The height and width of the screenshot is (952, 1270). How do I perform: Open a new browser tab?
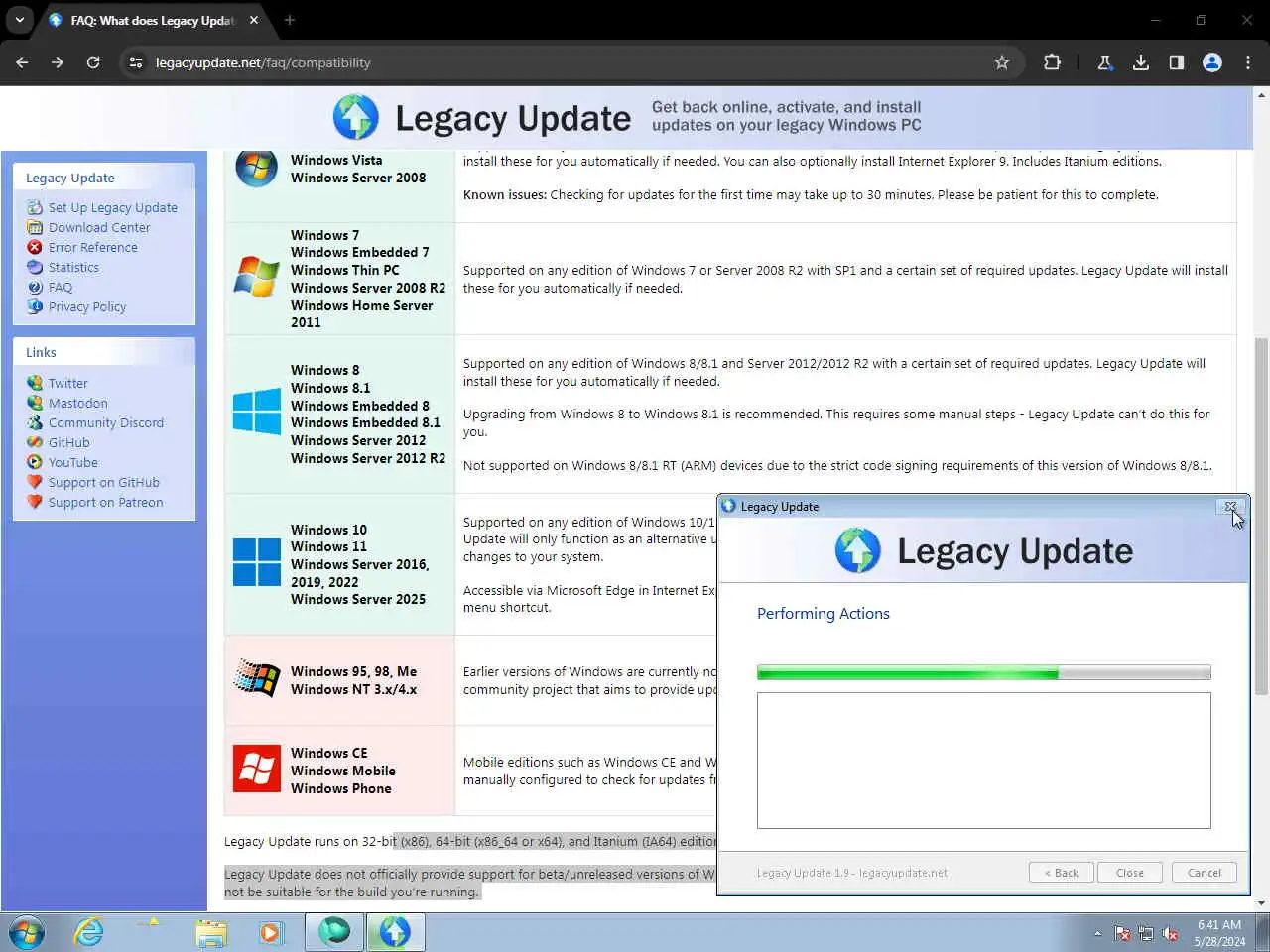290,20
